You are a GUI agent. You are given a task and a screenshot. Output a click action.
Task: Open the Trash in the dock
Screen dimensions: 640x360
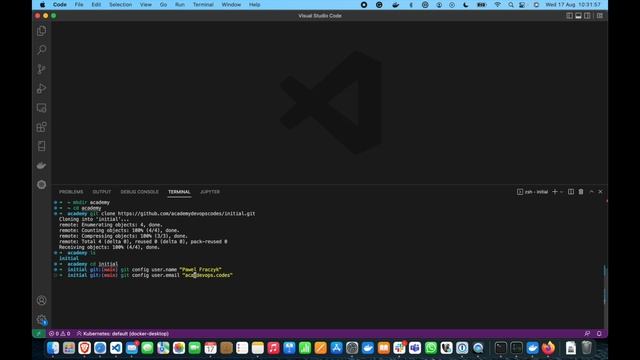pyautogui.click(x=587, y=348)
